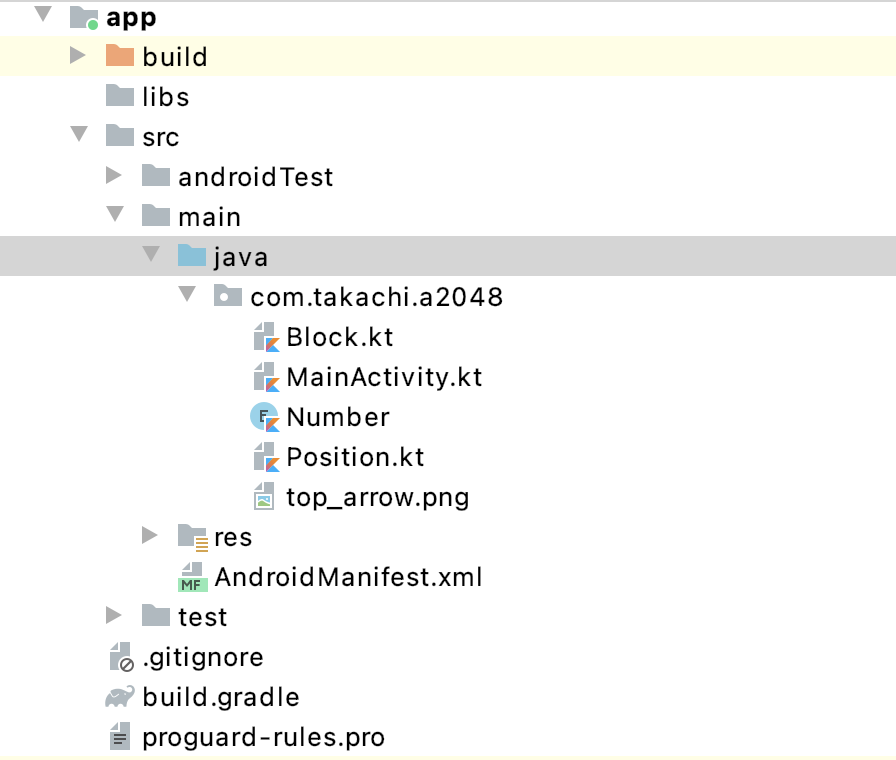Image resolution: width=896 pixels, height=760 pixels.
Task: Expand the androidTest folder arrow
Action: (114, 176)
